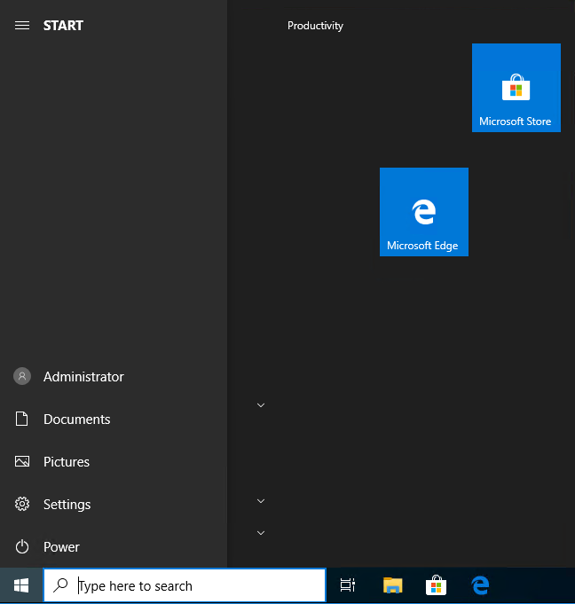Select the Productivity group header
This screenshot has width=575, height=604.
coord(315,25)
